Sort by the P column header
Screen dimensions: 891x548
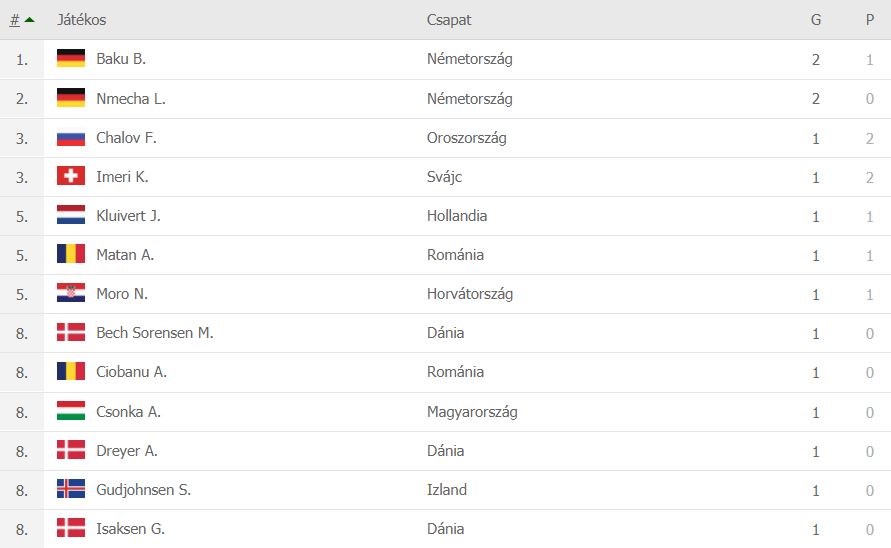870,20
